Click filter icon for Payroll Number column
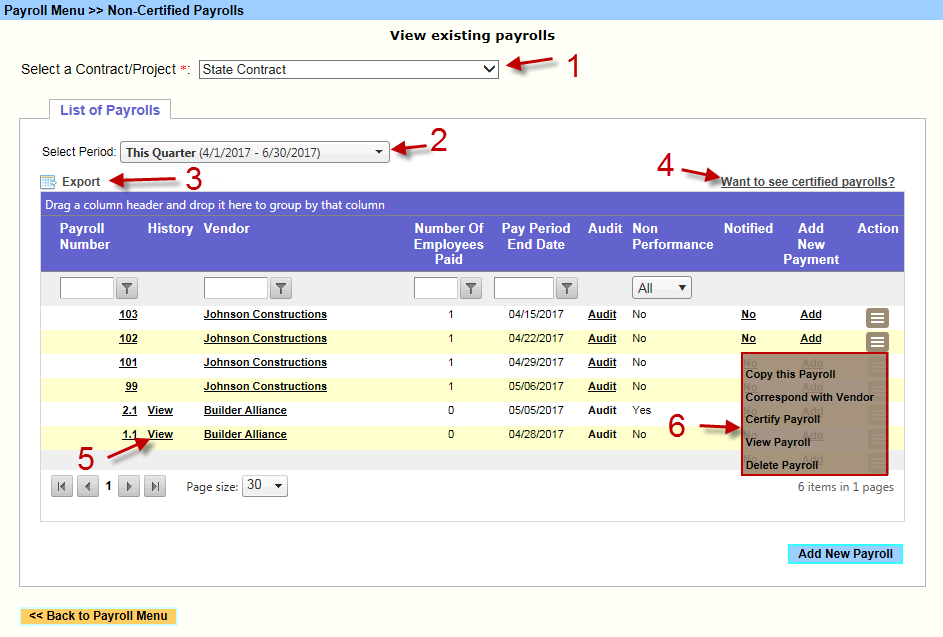Viewport: 943px width, 637px height. [x=127, y=289]
